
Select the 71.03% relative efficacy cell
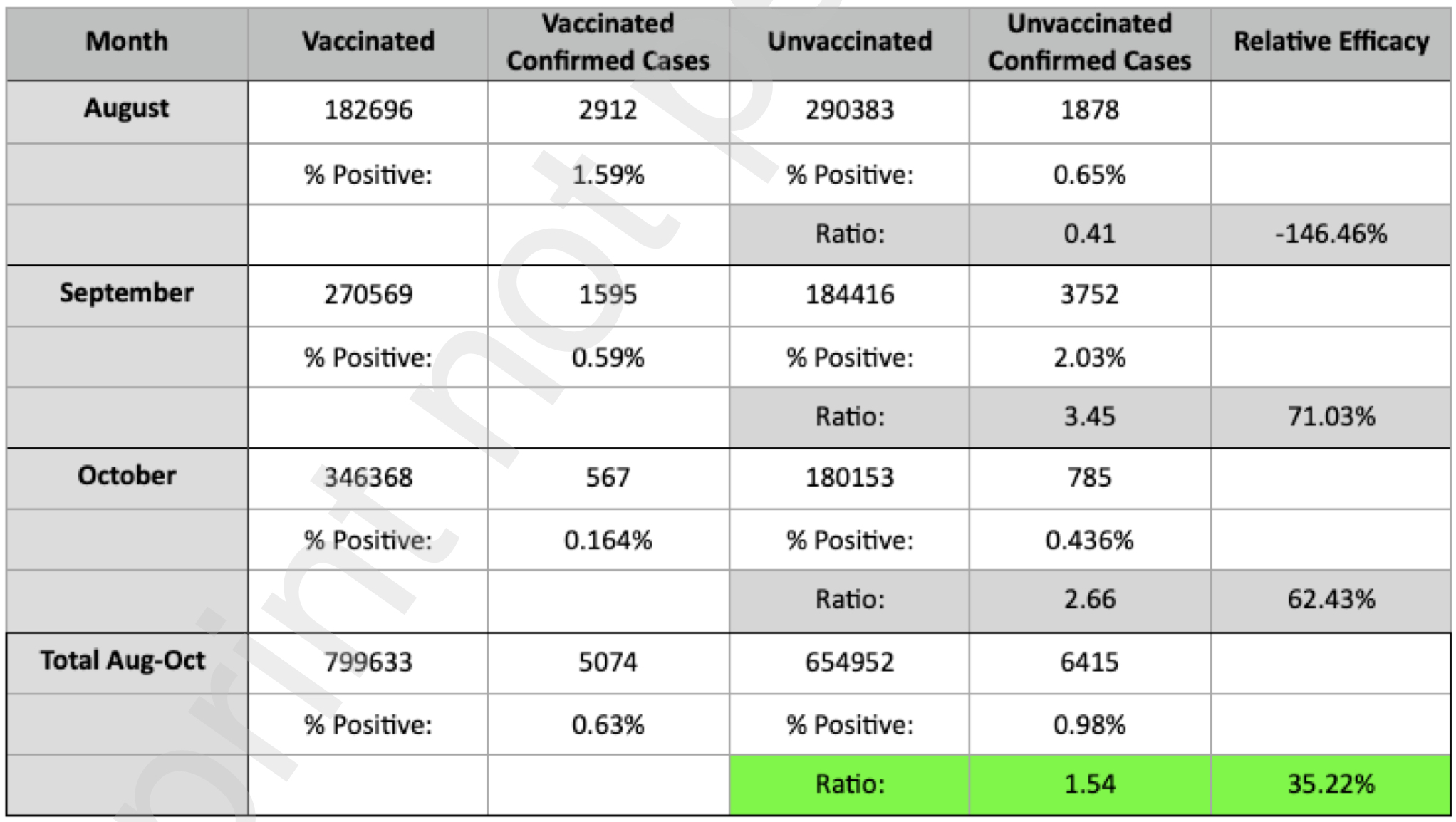[1331, 417]
